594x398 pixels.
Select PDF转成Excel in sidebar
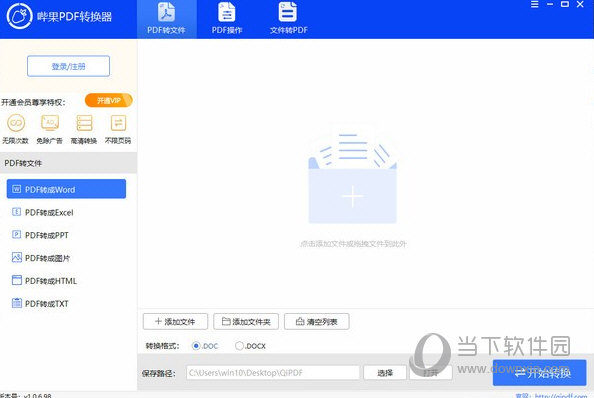click(66, 212)
